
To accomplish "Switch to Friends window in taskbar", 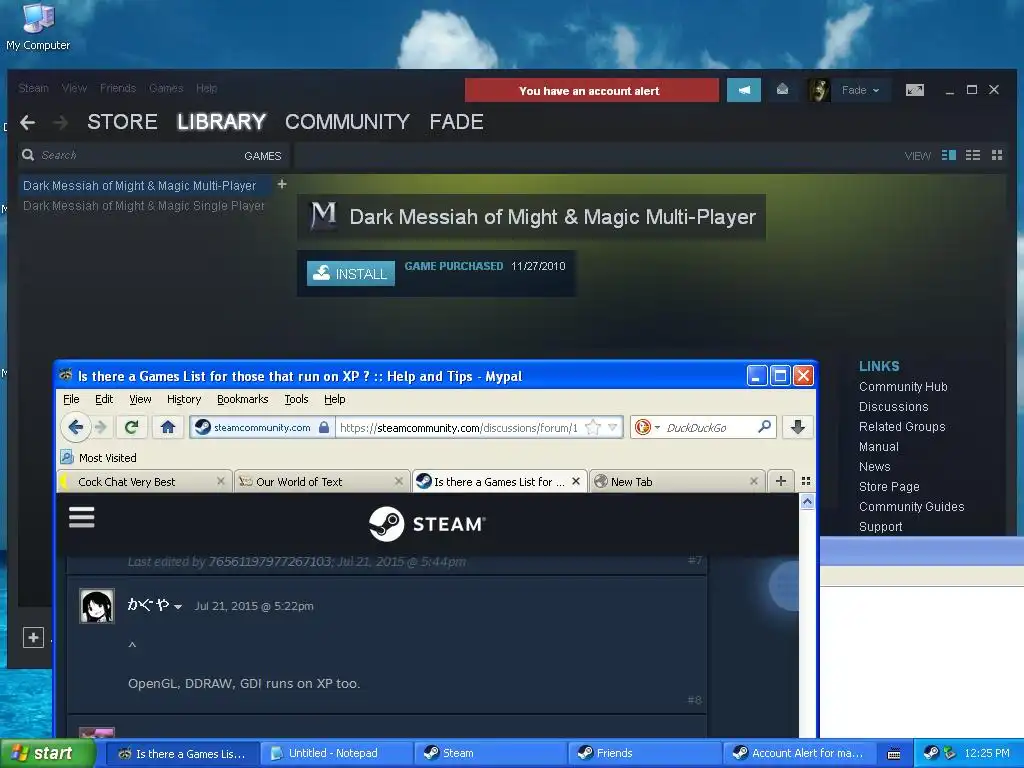I will (x=644, y=753).
